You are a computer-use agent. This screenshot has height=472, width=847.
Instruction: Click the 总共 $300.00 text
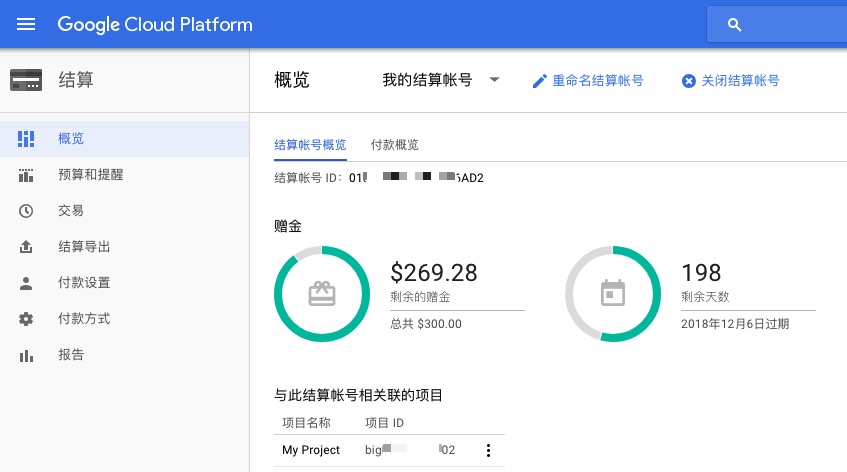[426, 324]
